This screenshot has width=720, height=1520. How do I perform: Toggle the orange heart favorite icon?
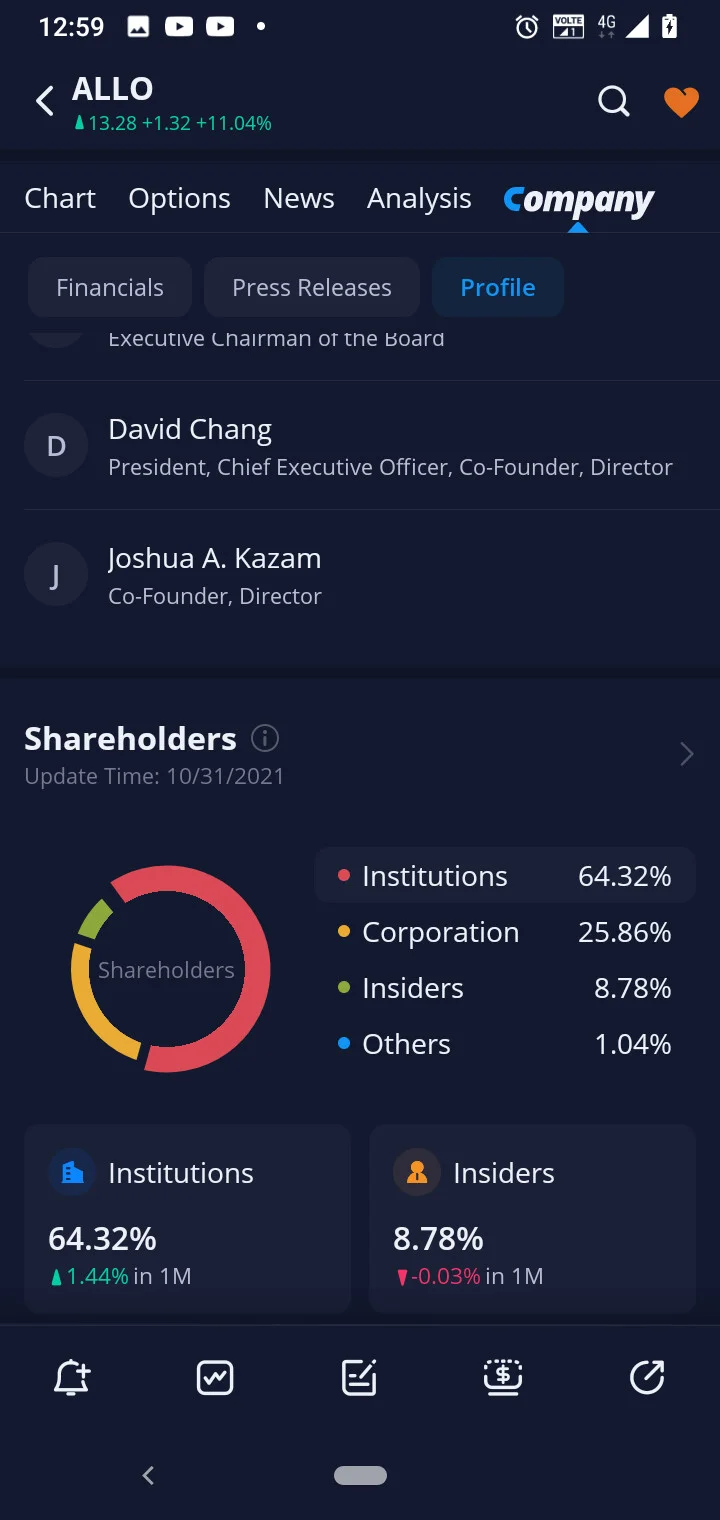pos(681,102)
